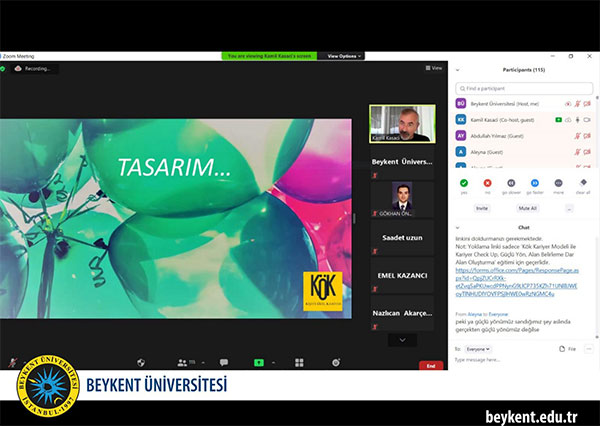Click the View layout button

click(x=434, y=68)
